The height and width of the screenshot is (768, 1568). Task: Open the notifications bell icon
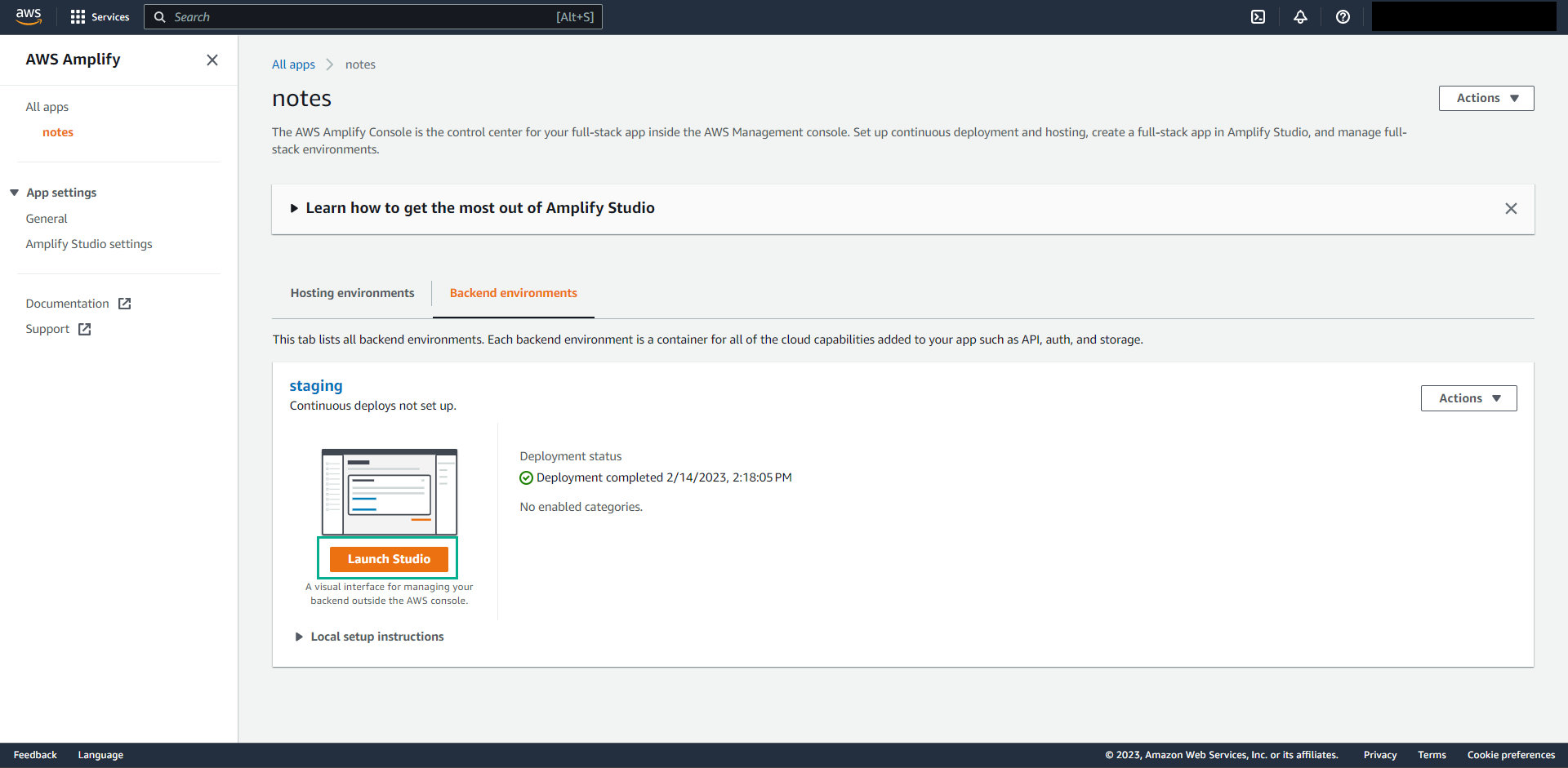point(1300,17)
